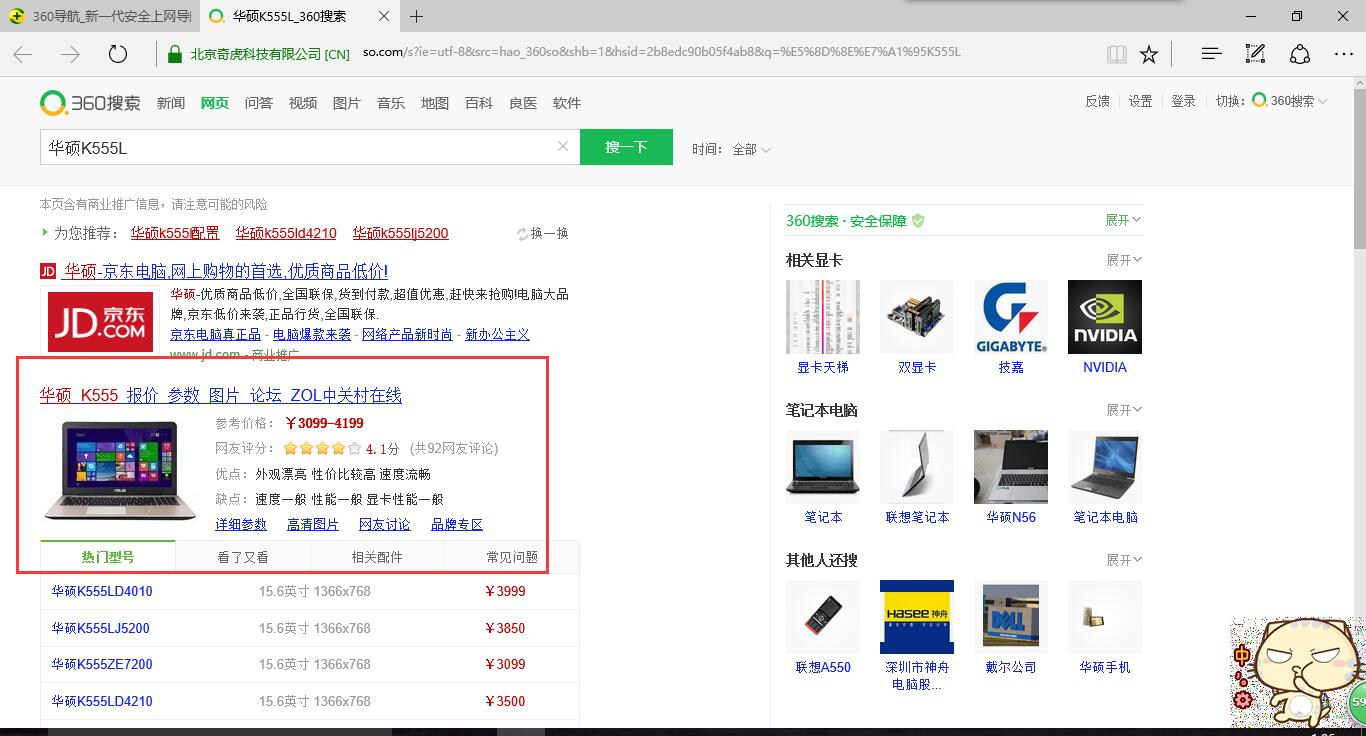The image size is (1366, 736).
Task: Select the 热门型号 tab
Action: point(108,557)
